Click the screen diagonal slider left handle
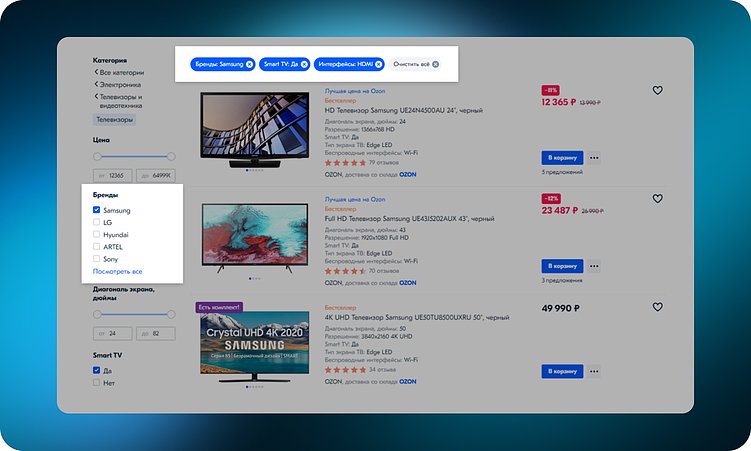The image size is (751, 451). point(97,315)
